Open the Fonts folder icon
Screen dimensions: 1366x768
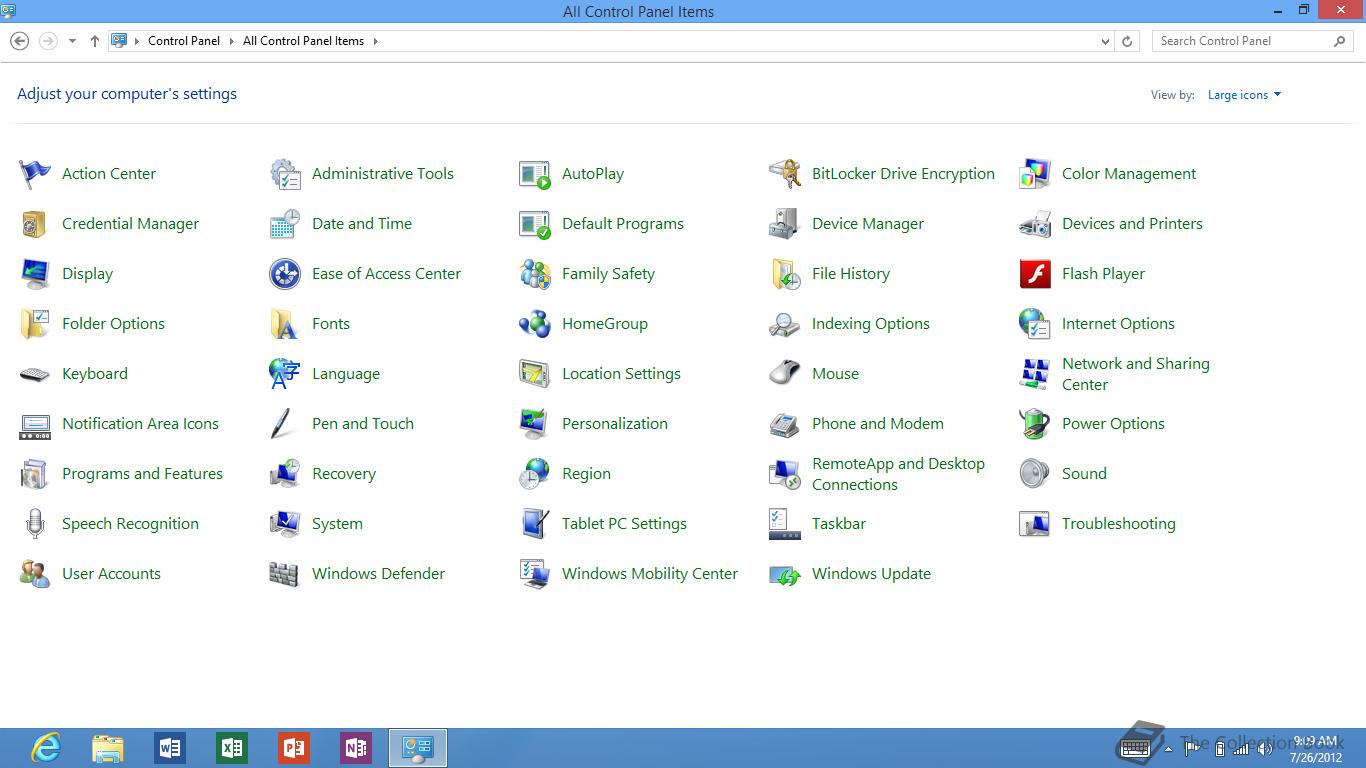[x=285, y=324]
